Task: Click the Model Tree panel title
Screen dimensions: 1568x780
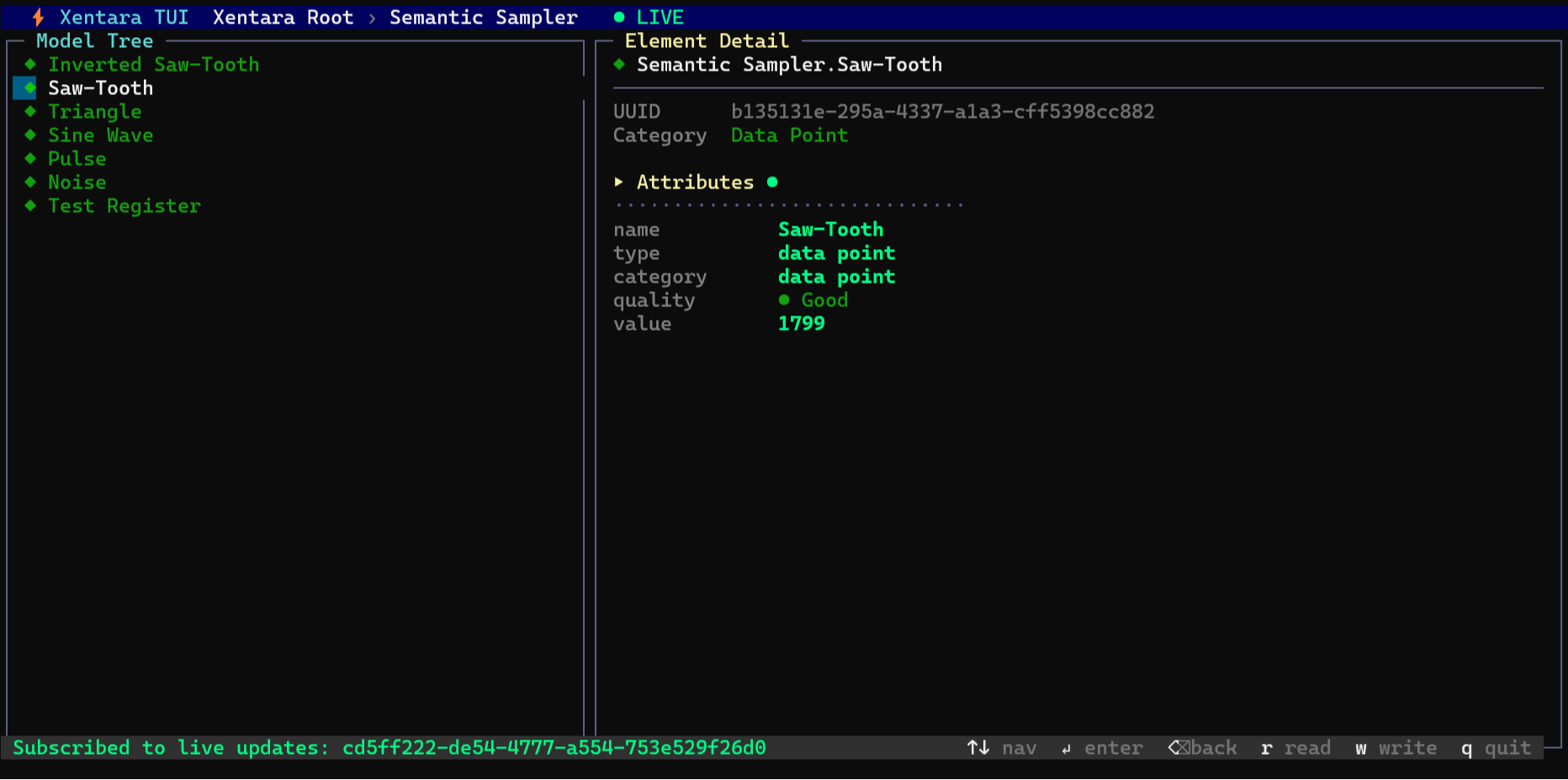Action: pyautogui.click(x=95, y=40)
